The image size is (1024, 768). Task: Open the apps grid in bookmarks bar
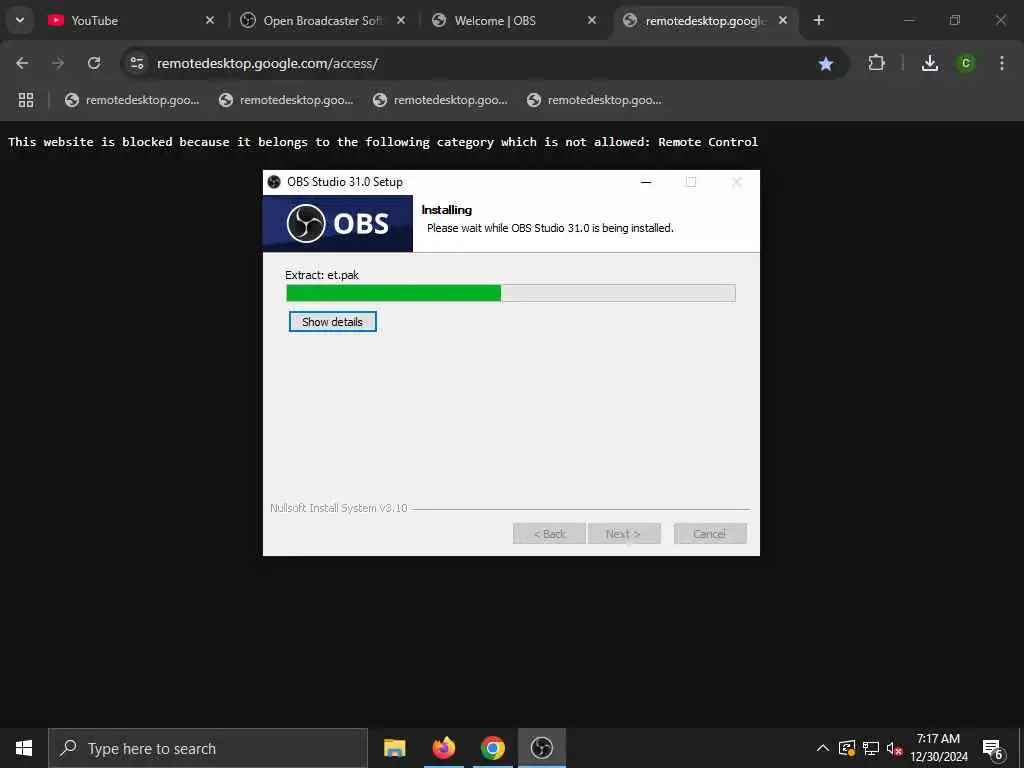pos(26,100)
